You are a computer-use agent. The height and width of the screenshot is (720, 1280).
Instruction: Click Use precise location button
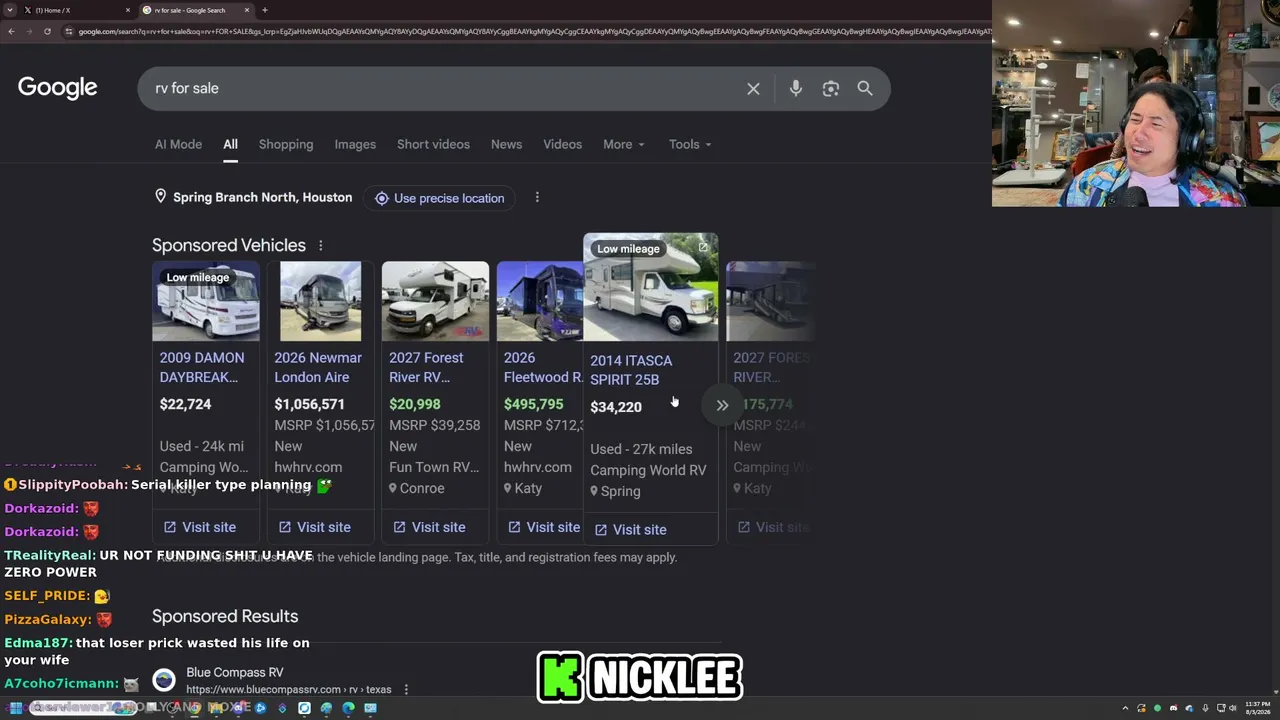(439, 198)
